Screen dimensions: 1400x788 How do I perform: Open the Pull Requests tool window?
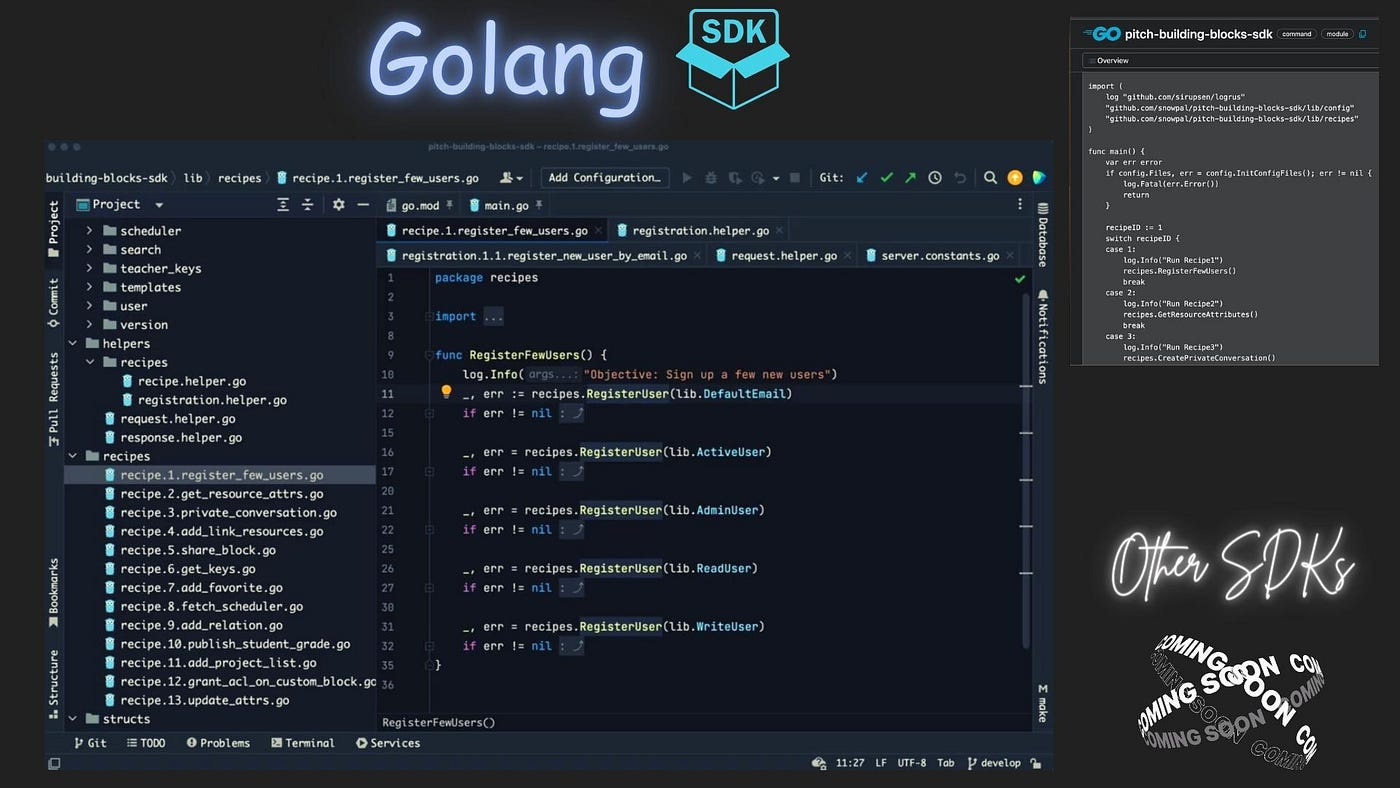[x=54, y=399]
